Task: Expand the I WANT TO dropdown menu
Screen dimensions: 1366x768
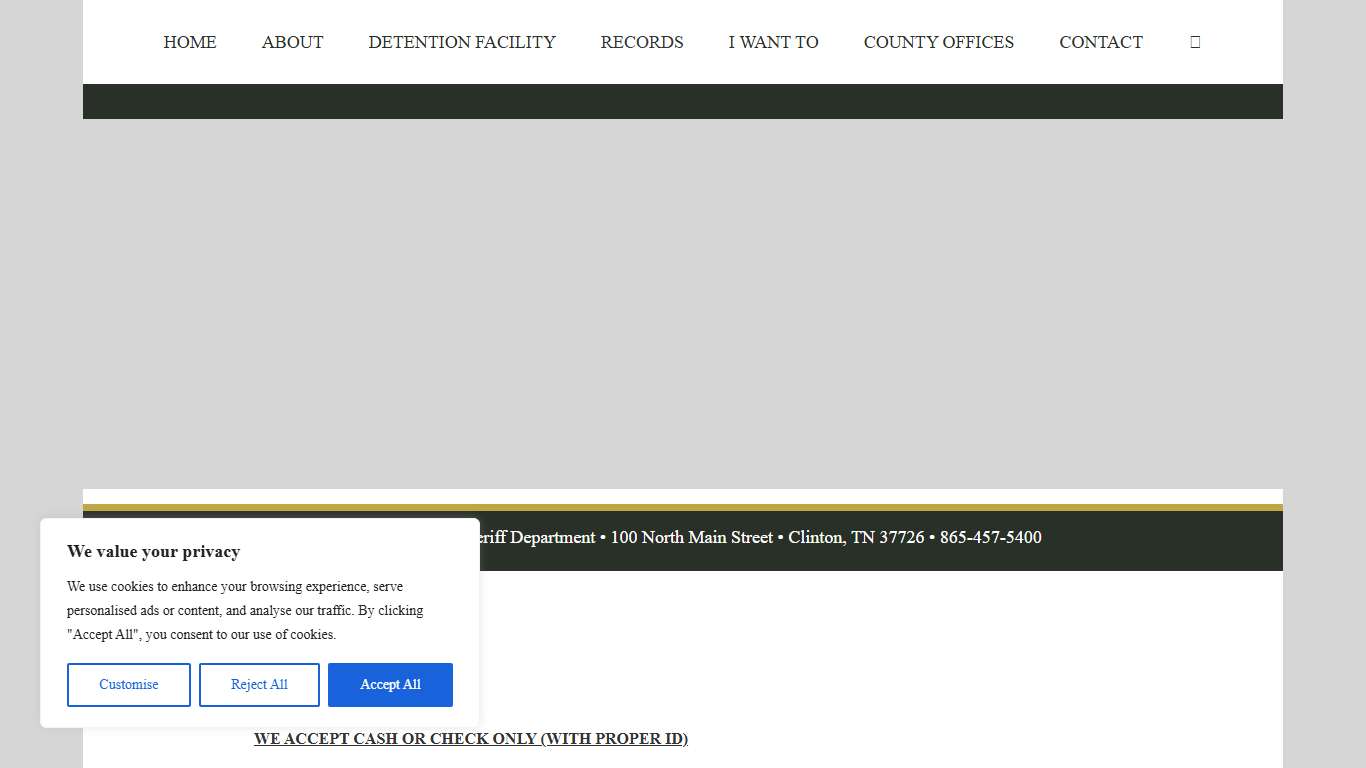Action: point(773,42)
